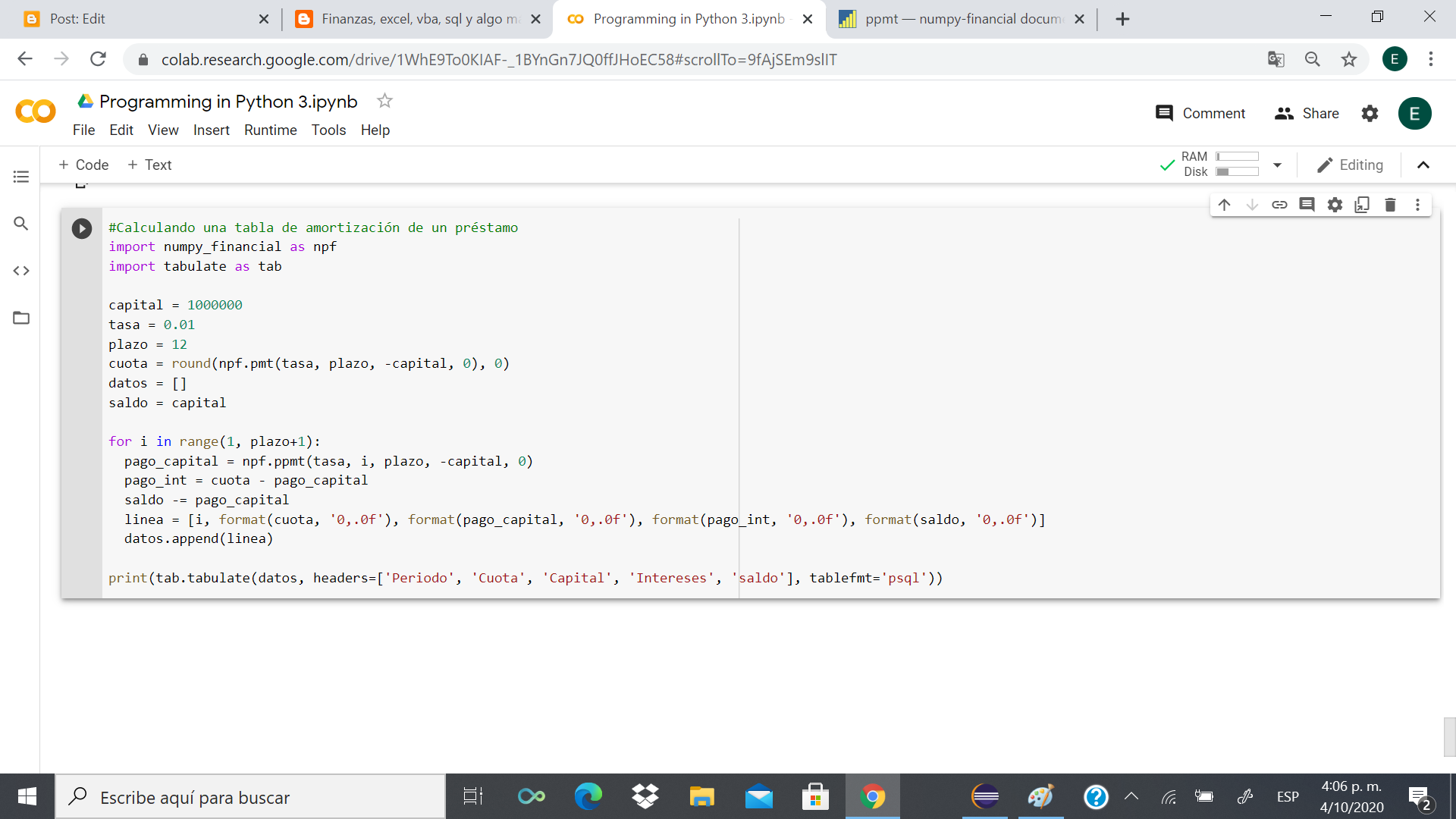Click the copy cell link icon

tap(1280, 204)
